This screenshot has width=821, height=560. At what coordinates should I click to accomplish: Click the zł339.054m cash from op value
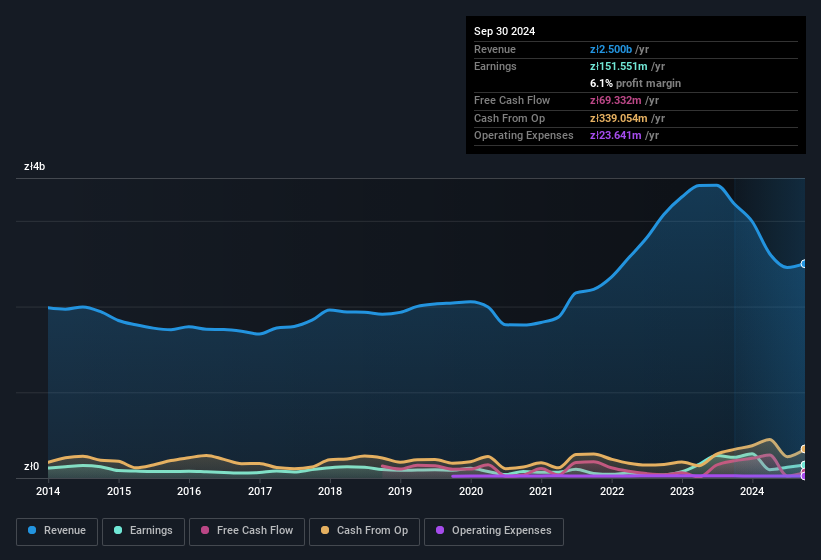pos(619,118)
